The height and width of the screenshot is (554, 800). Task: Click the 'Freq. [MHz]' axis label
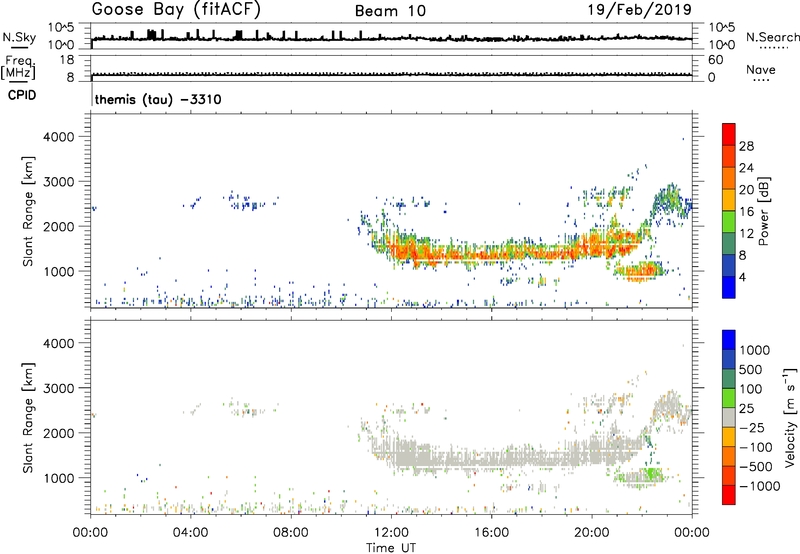19,68
